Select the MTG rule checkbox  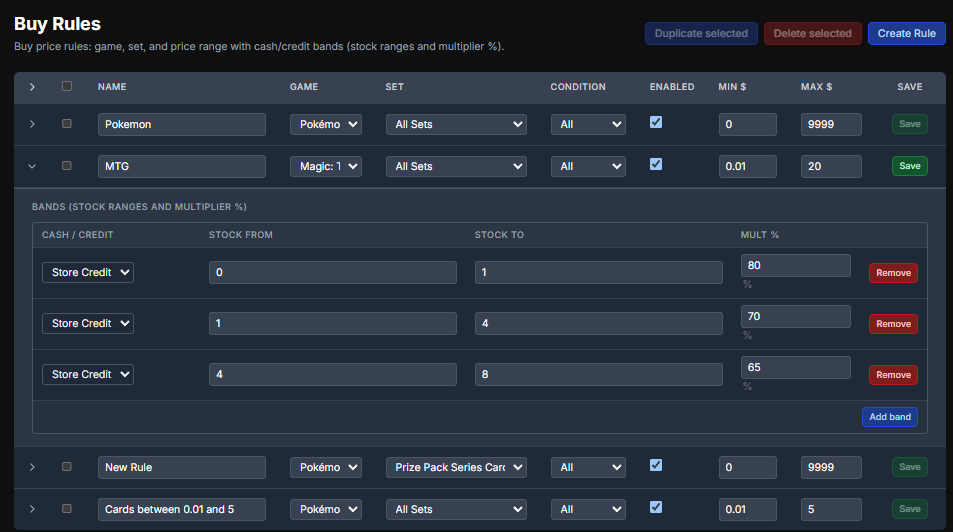coord(67,165)
